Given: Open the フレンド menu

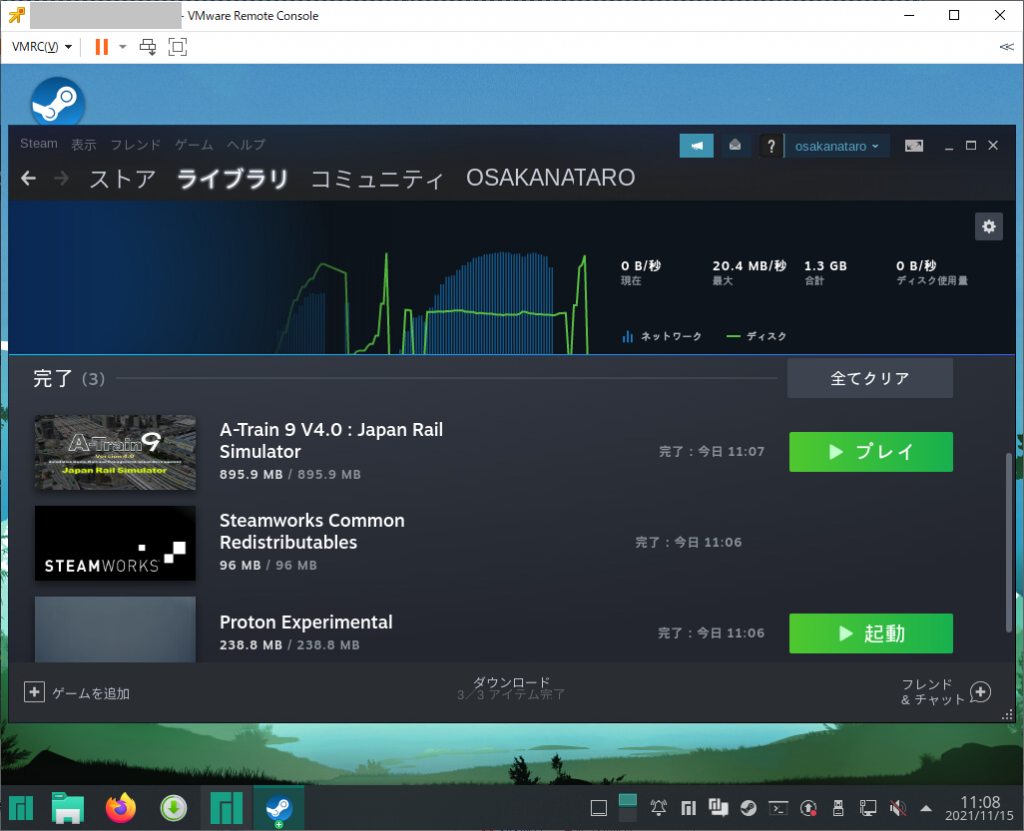Looking at the screenshot, I should point(135,144).
